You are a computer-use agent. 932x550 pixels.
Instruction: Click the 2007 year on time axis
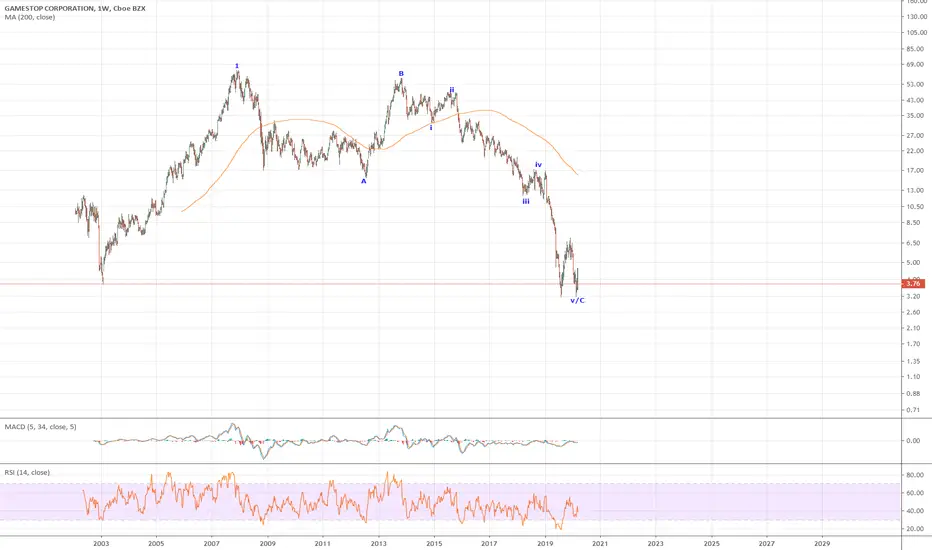pyautogui.click(x=212, y=543)
